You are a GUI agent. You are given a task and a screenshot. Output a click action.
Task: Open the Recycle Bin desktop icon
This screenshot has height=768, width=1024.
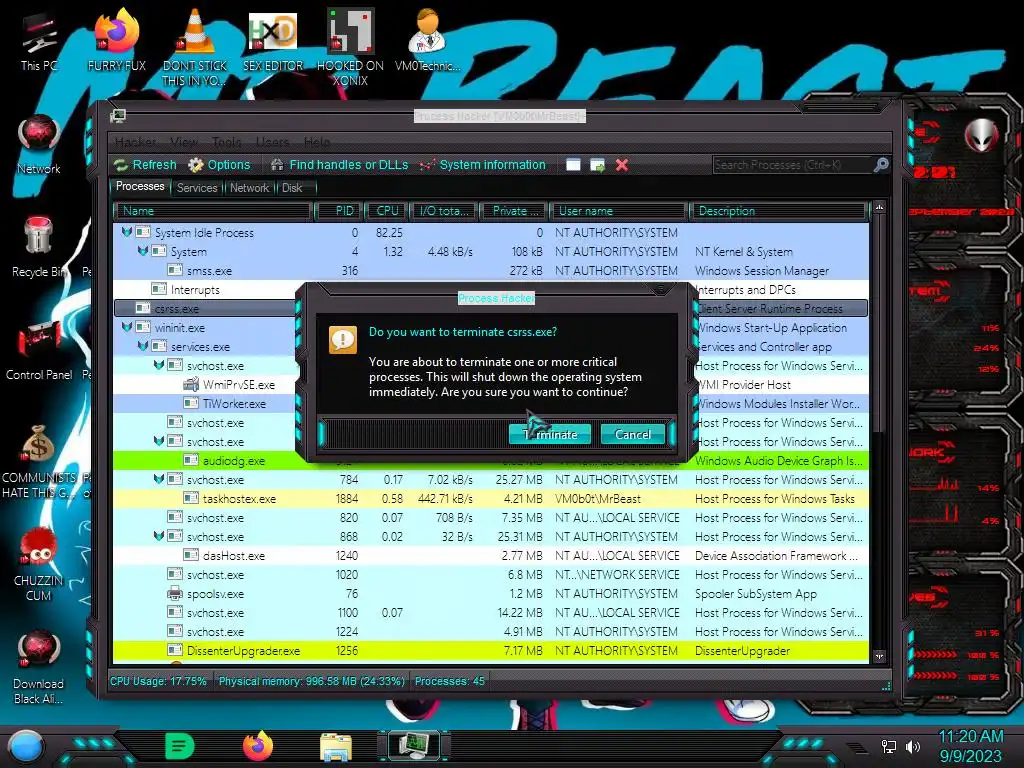[x=39, y=247]
